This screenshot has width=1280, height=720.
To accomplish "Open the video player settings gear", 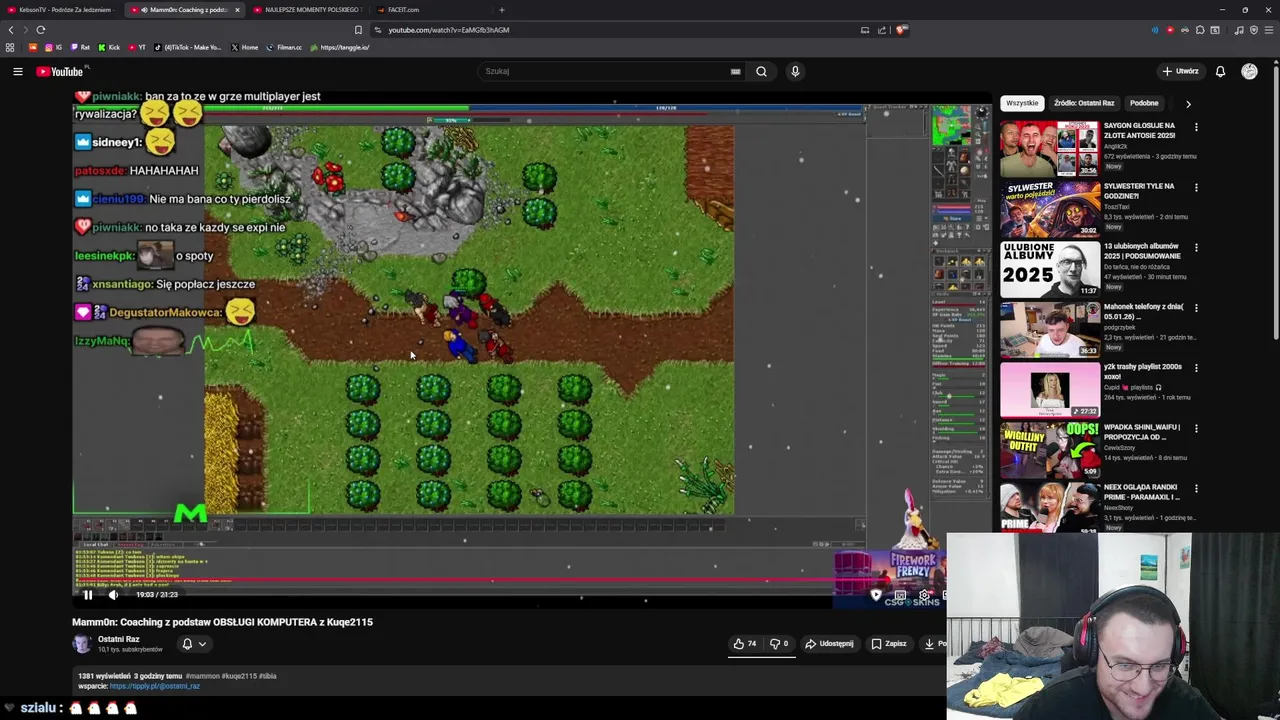I will (x=924, y=595).
